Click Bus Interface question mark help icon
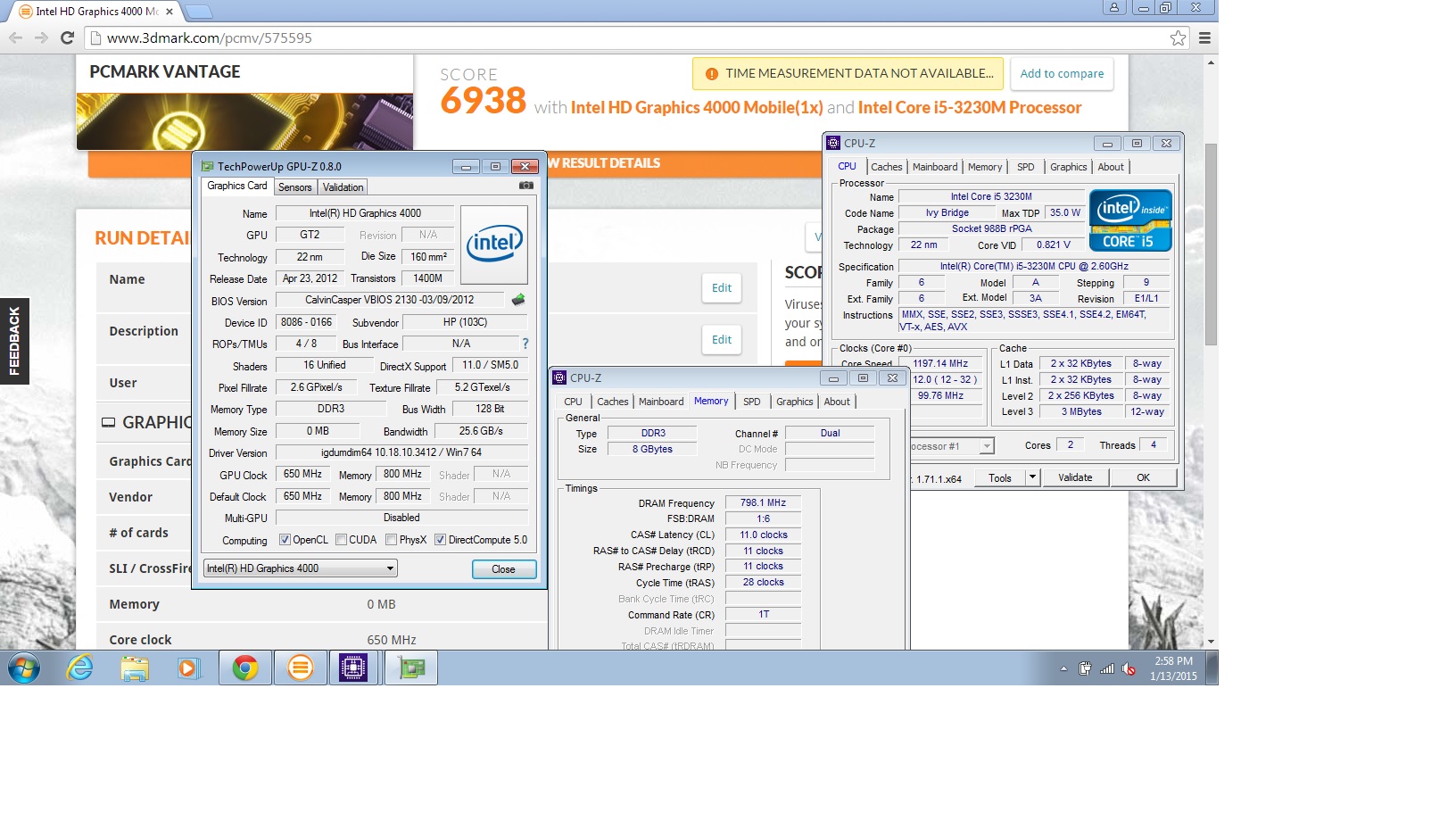This screenshot has height=821, width=1456. 525,344
